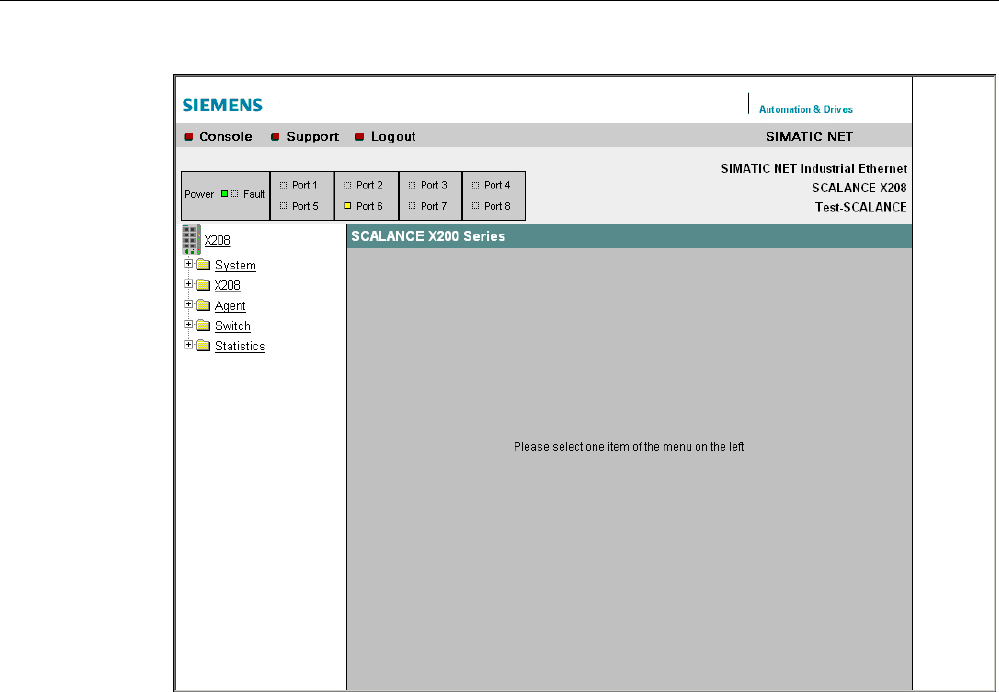Click the red bullet beside Support
The width and height of the screenshot is (999, 692).
(x=275, y=137)
